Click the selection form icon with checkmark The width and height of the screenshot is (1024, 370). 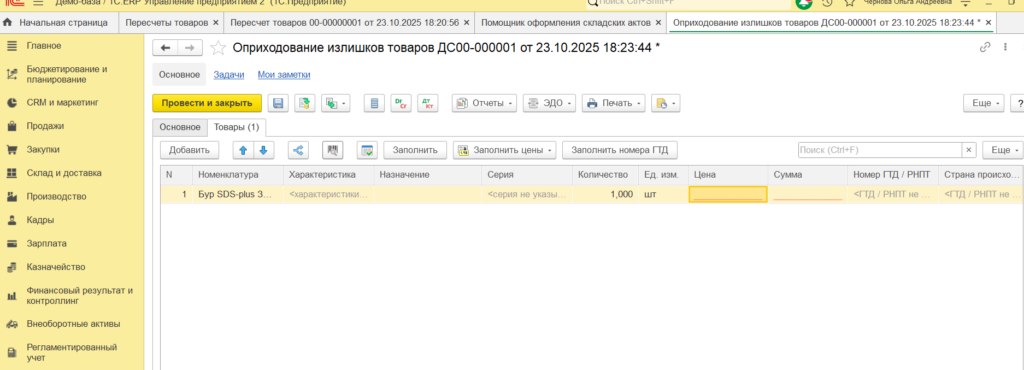pos(367,150)
